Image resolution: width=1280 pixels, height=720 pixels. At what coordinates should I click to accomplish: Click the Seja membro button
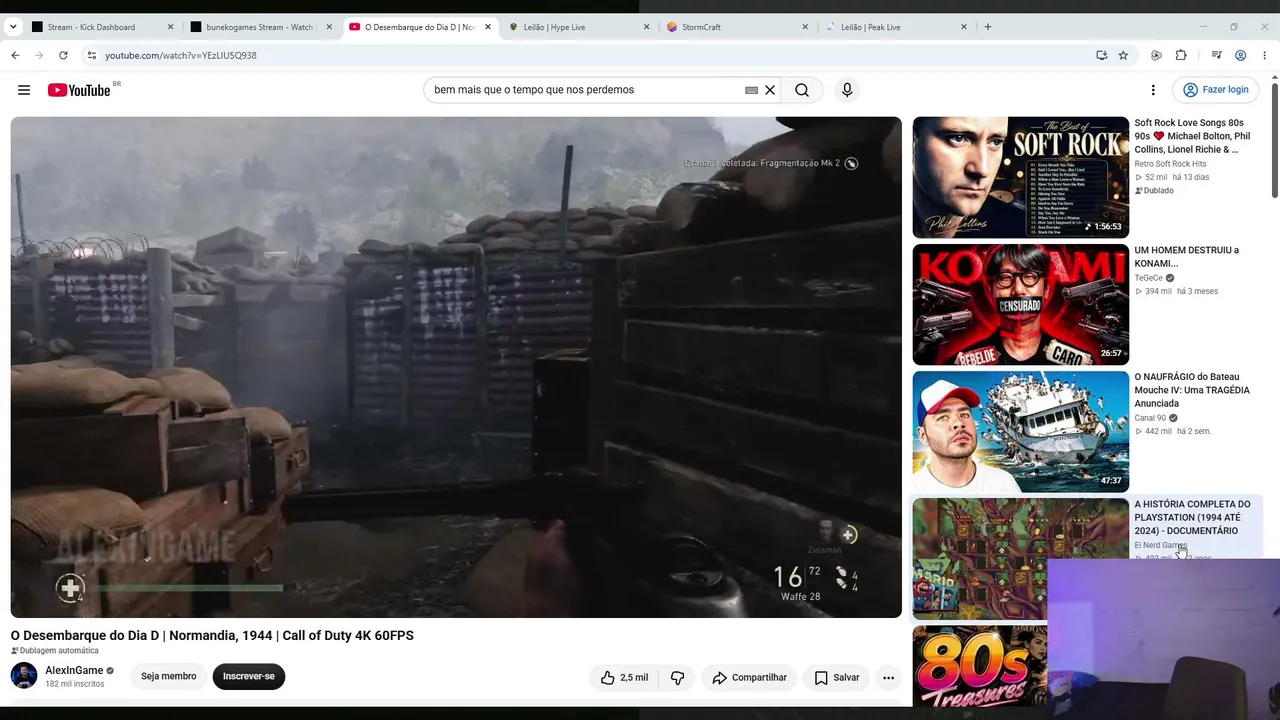pyautogui.click(x=169, y=677)
